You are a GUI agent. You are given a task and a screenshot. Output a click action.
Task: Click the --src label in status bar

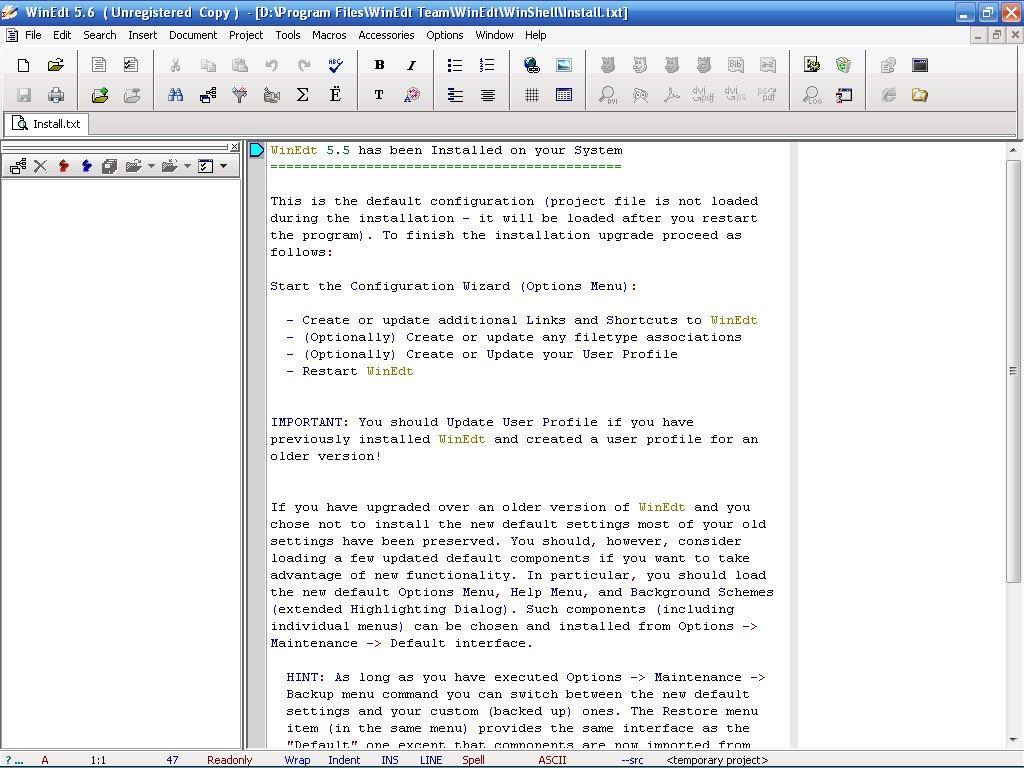tap(632, 760)
